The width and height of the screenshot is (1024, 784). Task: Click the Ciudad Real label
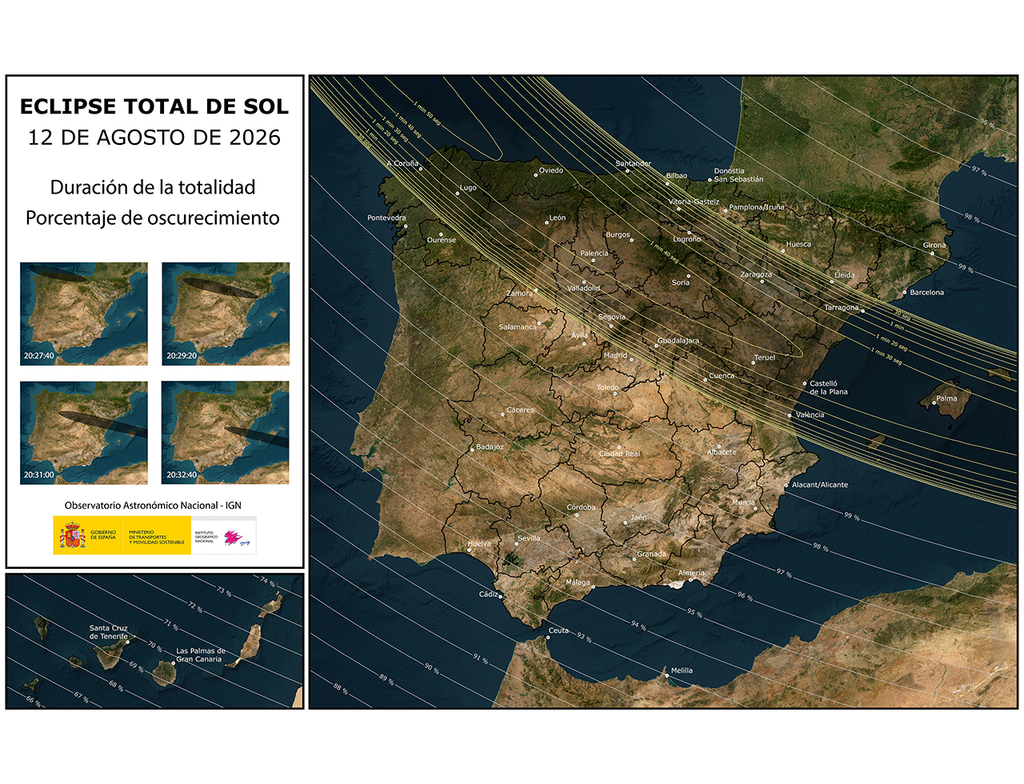(x=620, y=453)
